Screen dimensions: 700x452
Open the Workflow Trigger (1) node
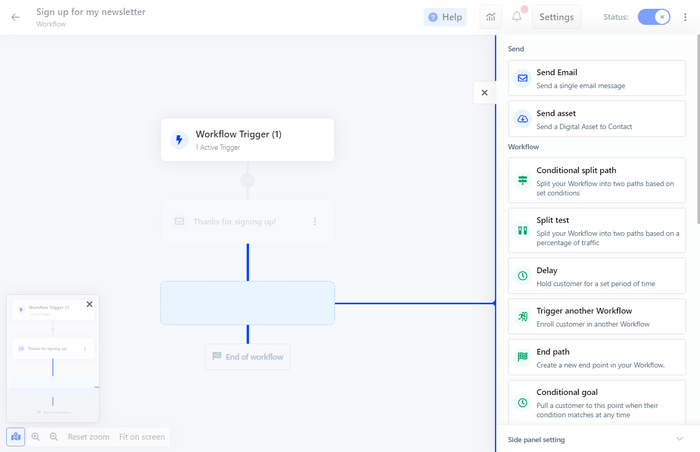point(247,139)
